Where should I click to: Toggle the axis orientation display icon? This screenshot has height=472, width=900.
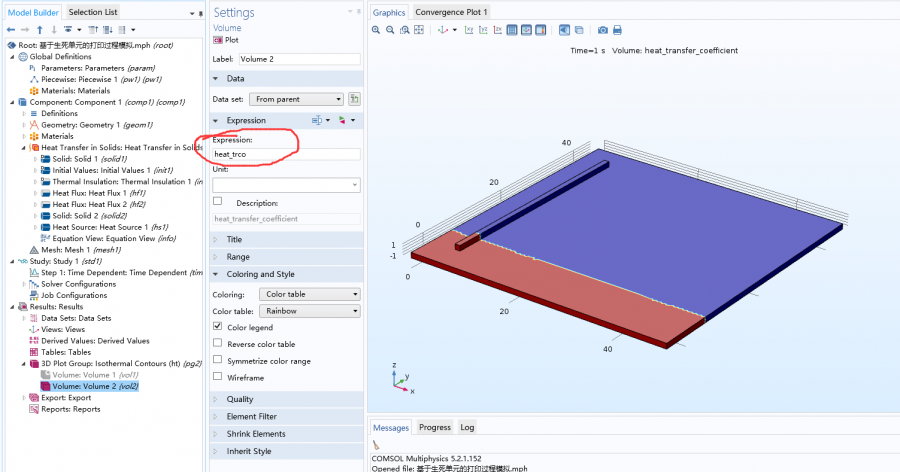click(526, 30)
